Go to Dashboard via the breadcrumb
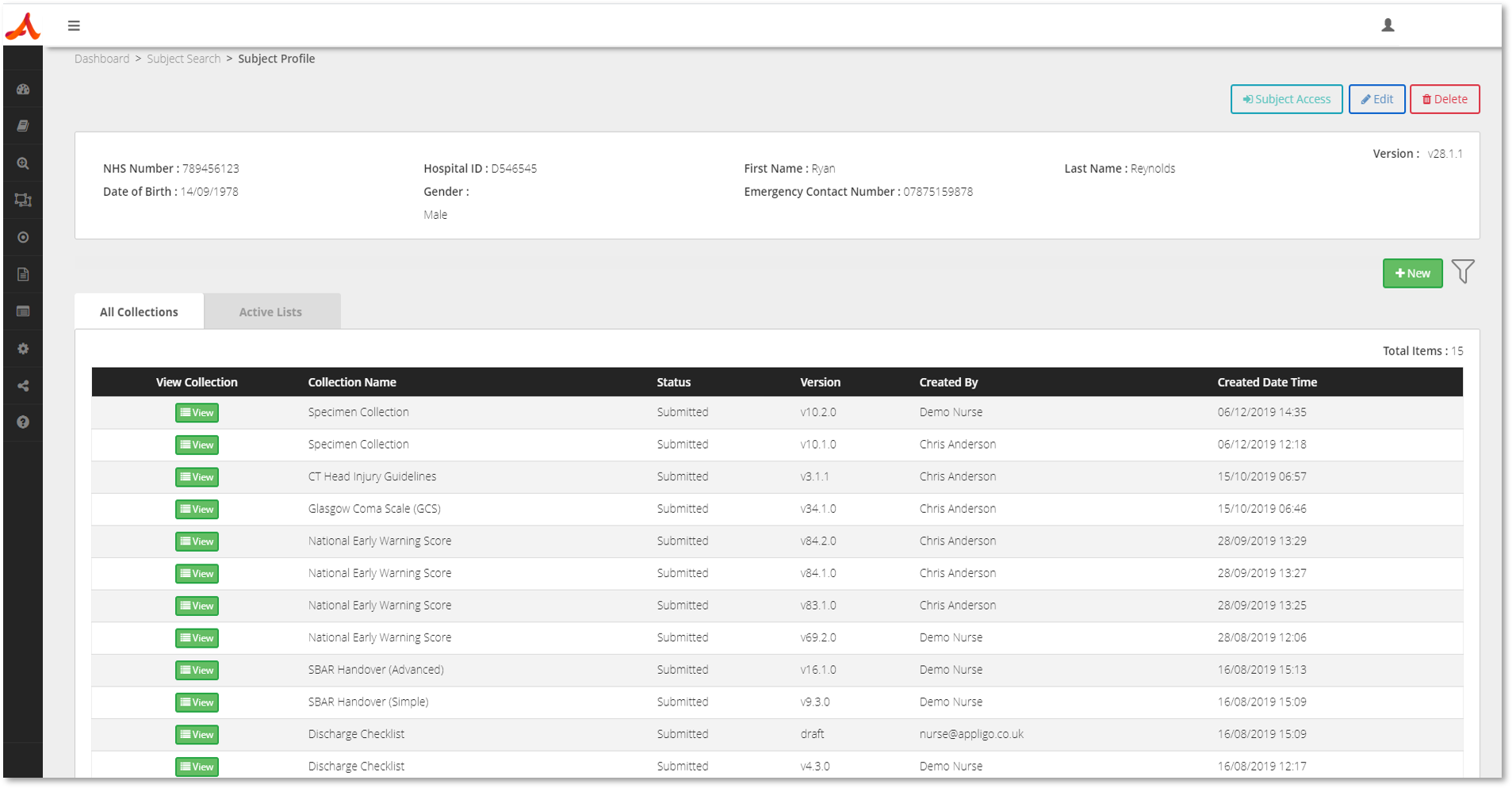This screenshot has height=788, width=1512. coord(101,59)
